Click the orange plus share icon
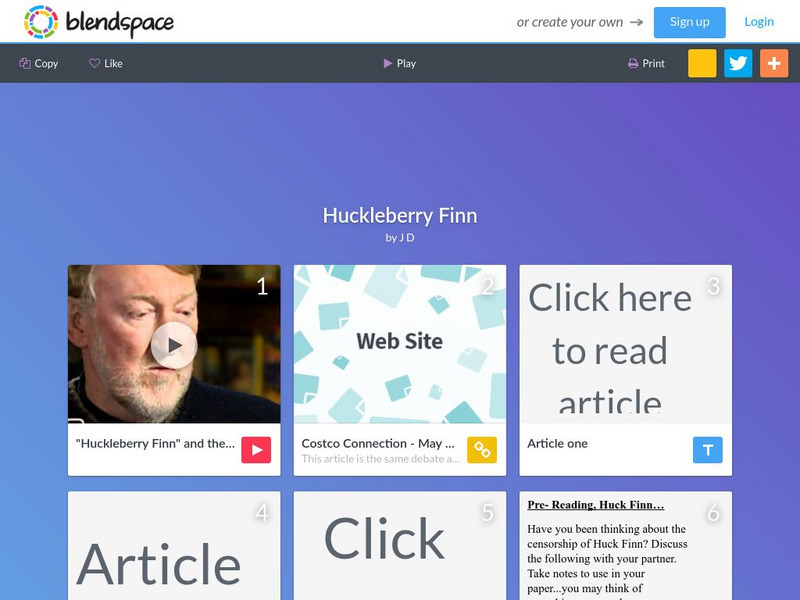This screenshot has width=800, height=600. (x=774, y=63)
